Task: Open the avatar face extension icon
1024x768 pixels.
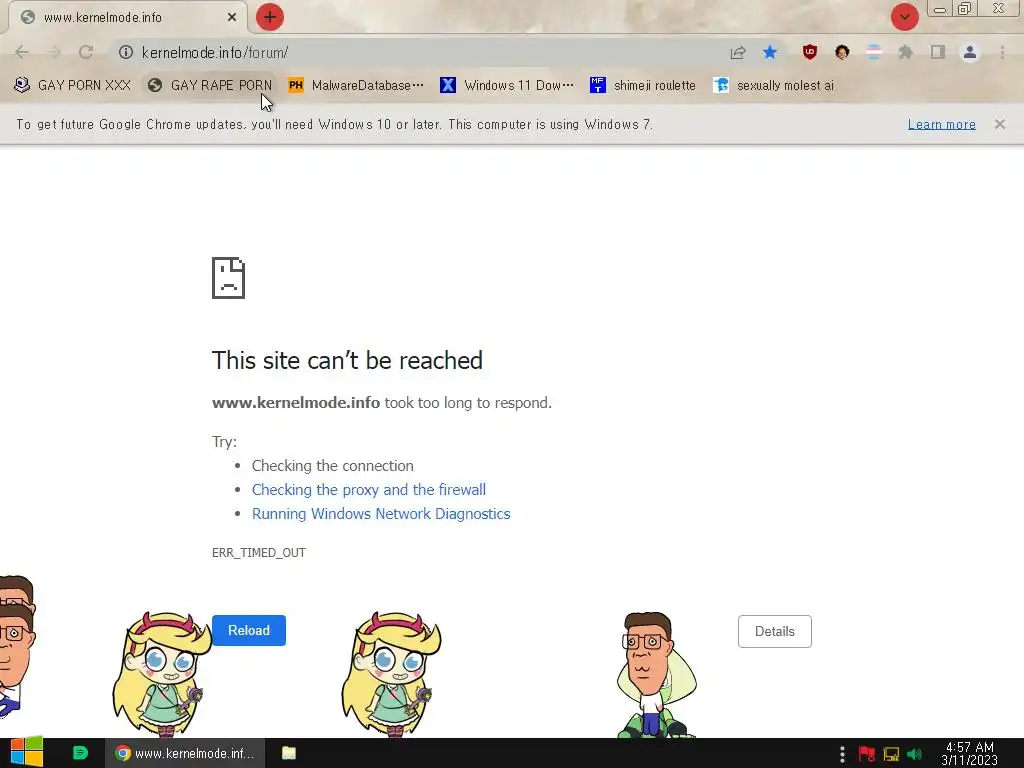Action: click(842, 52)
